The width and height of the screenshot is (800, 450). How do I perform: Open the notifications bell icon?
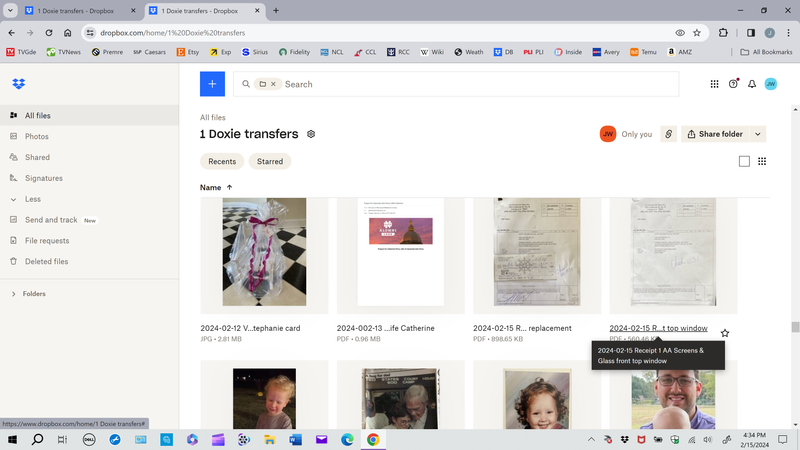[x=752, y=84]
